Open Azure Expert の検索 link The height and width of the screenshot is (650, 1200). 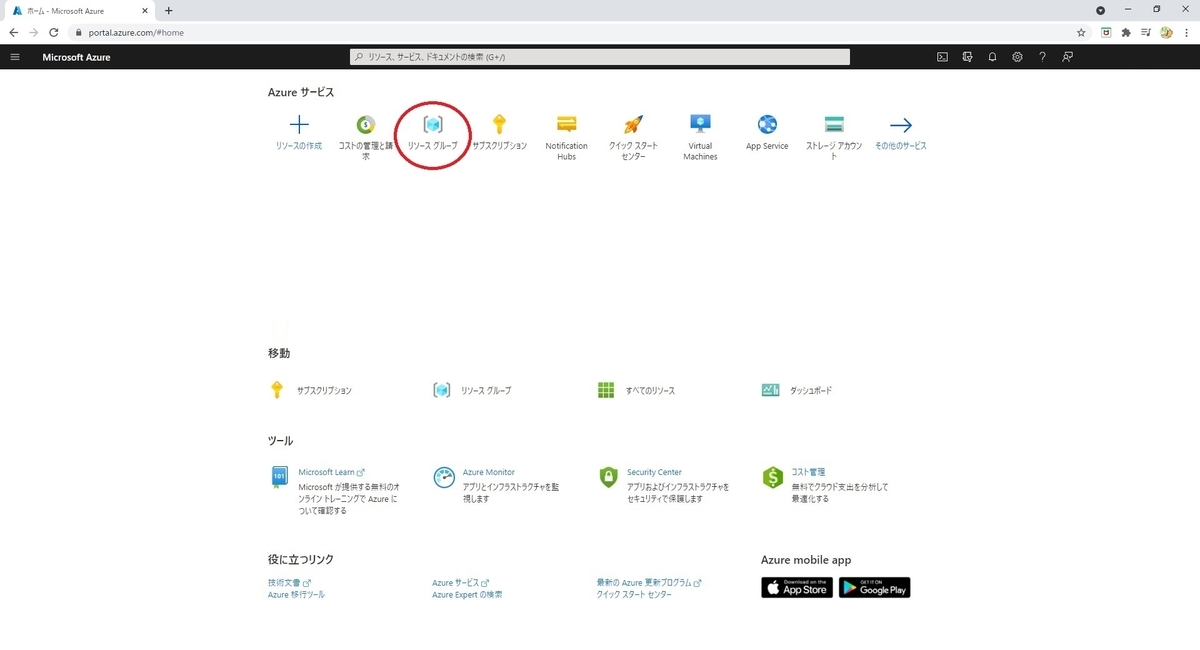point(467,594)
